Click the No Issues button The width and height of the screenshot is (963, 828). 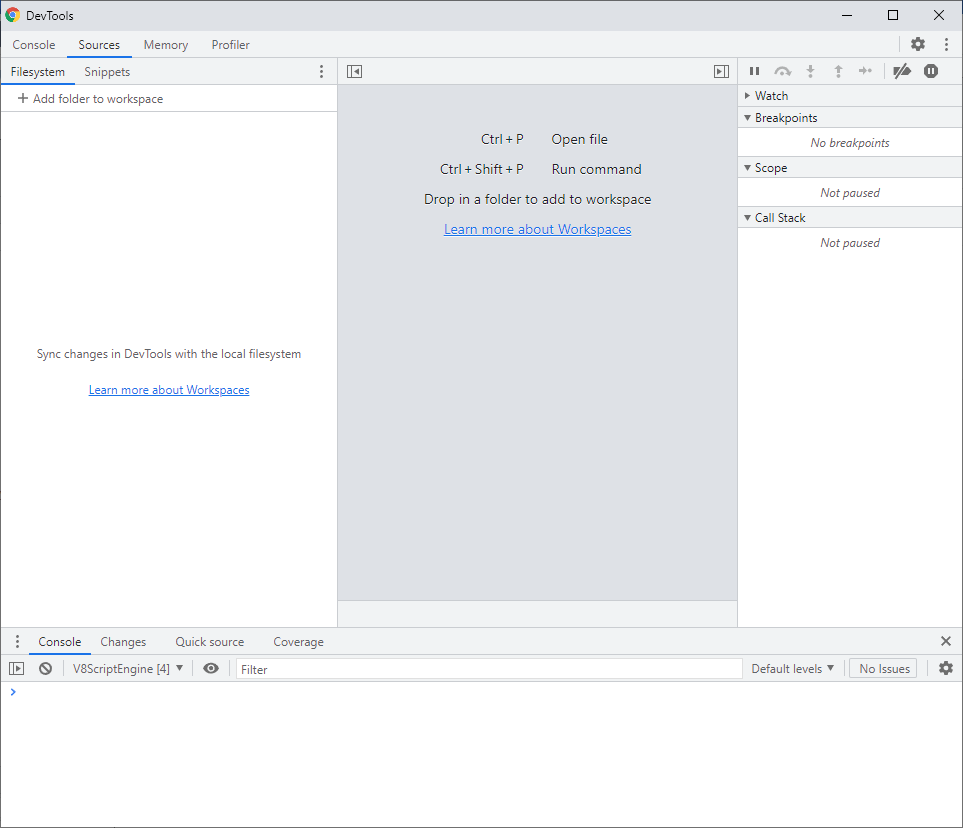pos(883,669)
